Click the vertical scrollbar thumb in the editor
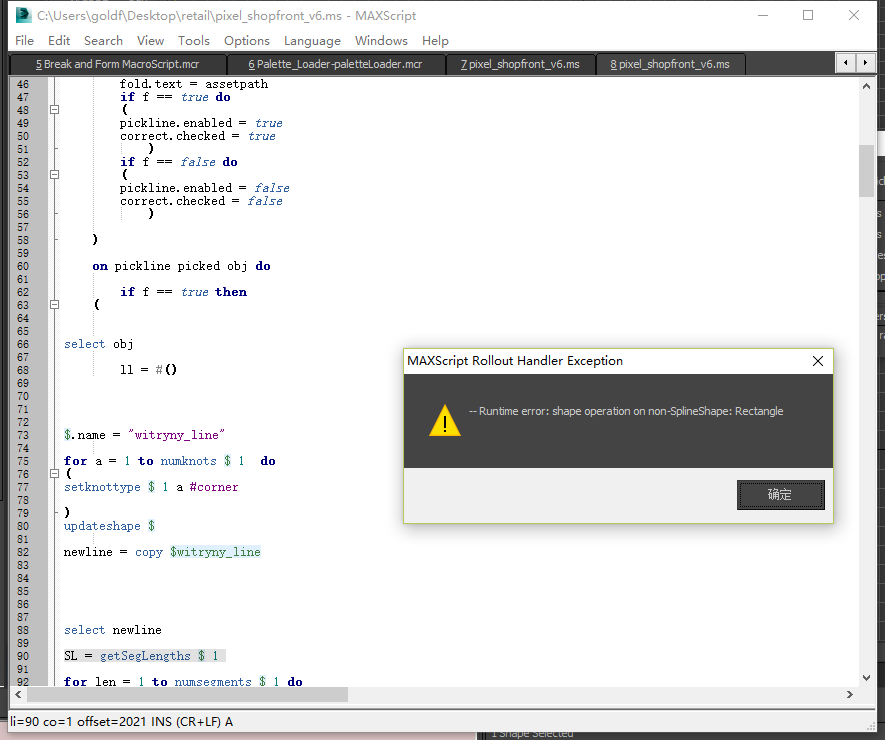Screen dimensions: 885x740 [866, 170]
